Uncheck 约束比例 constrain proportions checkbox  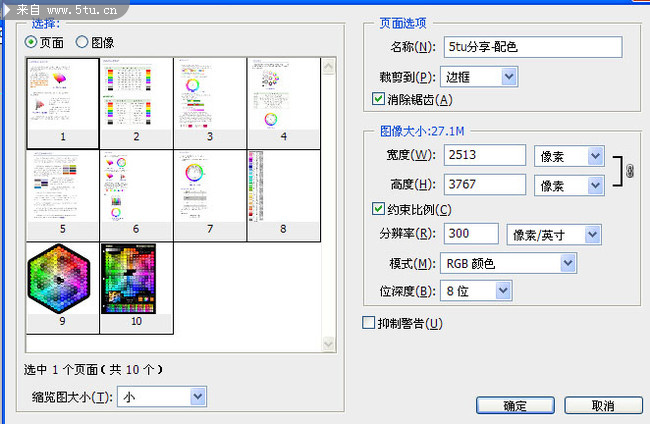pos(378,210)
